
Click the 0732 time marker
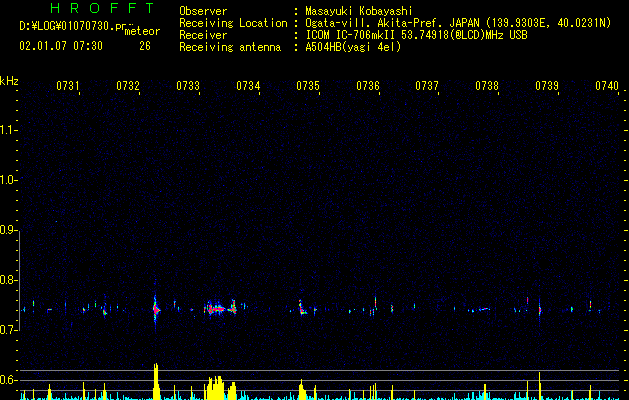(128, 86)
